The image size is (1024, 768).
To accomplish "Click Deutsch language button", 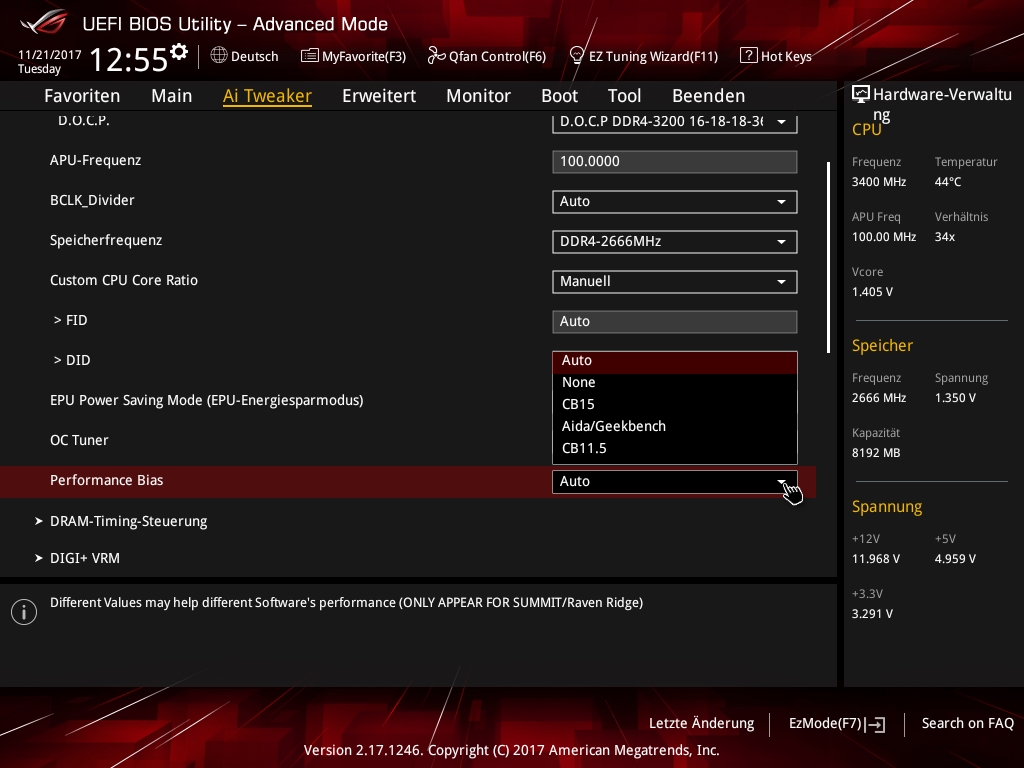I will (x=245, y=56).
